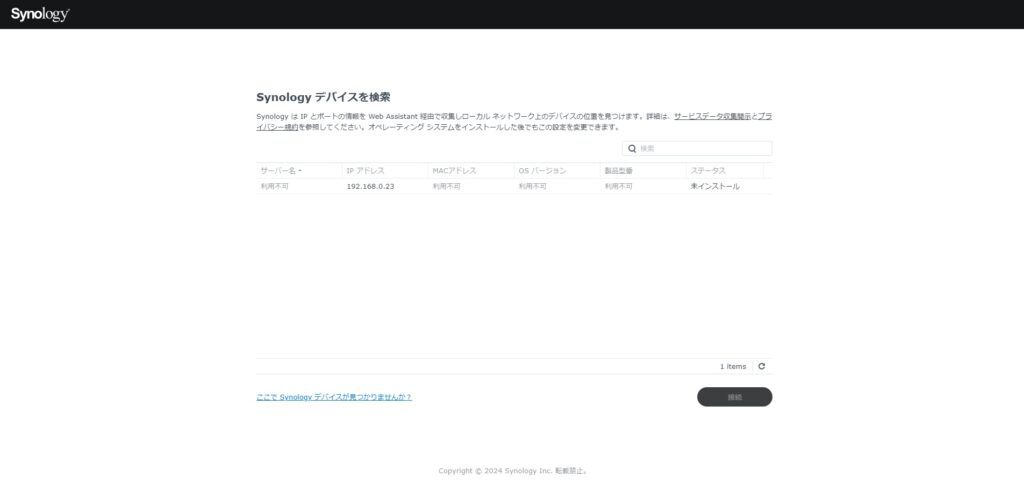Select the 192.168.0.23 IP address cell

(x=370, y=186)
